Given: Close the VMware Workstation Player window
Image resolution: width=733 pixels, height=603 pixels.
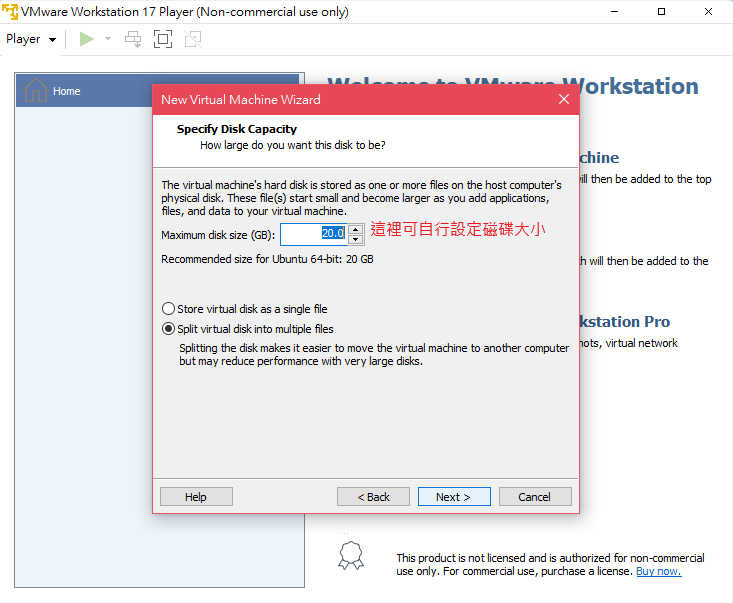Looking at the screenshot, I should [x=708, y=12].
